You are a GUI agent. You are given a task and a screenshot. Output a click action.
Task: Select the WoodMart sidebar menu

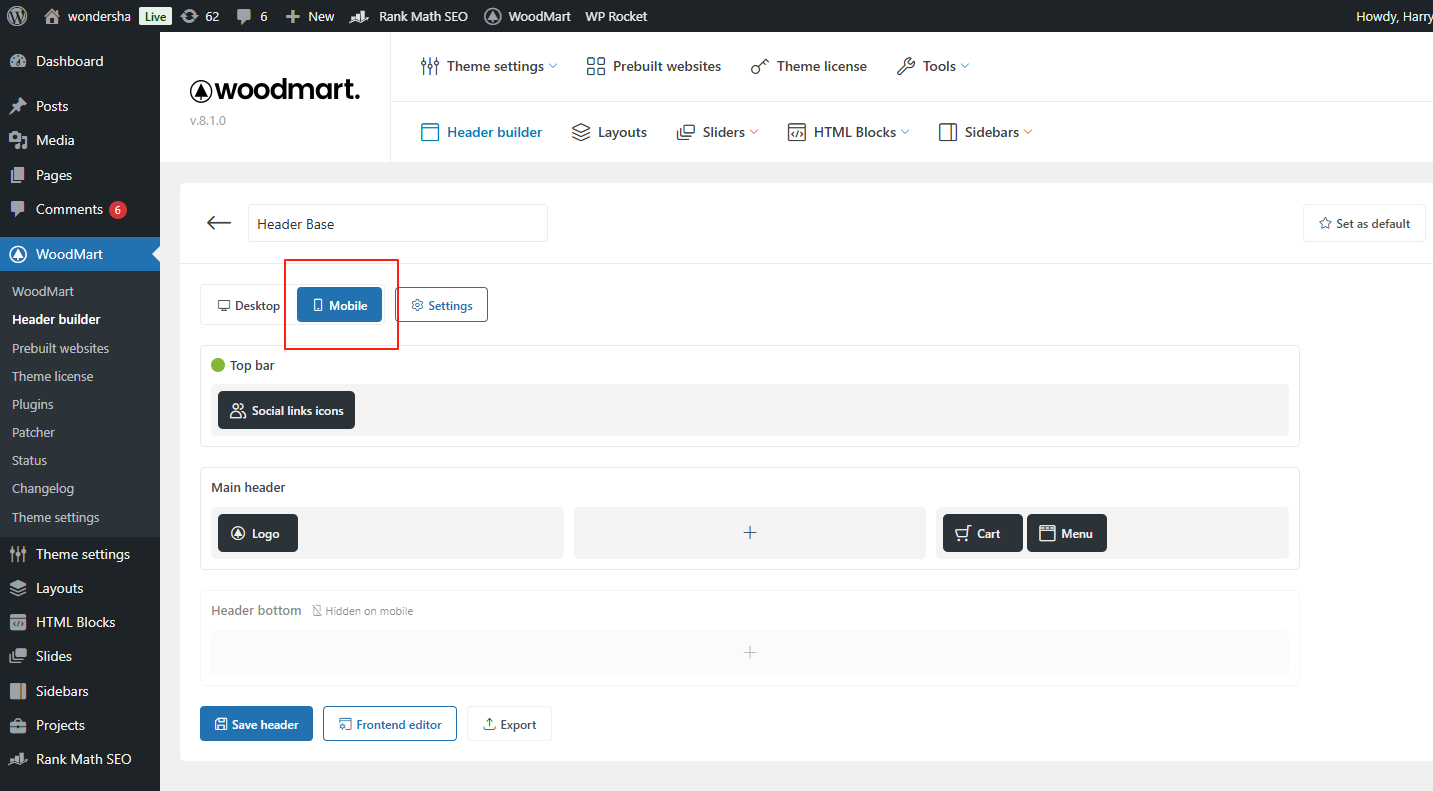coord(80,254)
